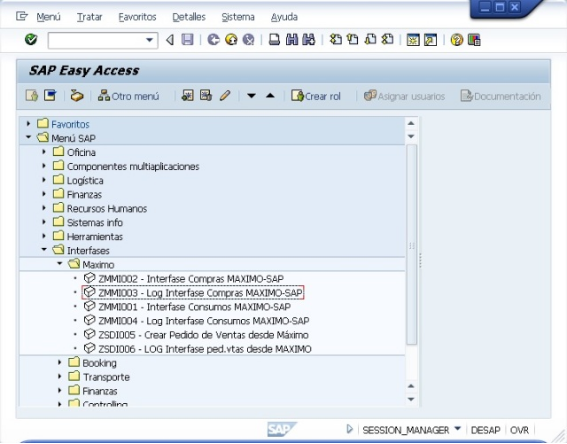Click the Delete Favorites icon

[x=206, y=96]
